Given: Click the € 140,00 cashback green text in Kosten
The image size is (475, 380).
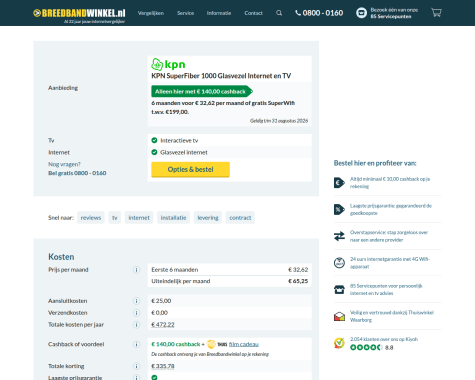Looking at the screenshot, I should (x=176, y=344).
